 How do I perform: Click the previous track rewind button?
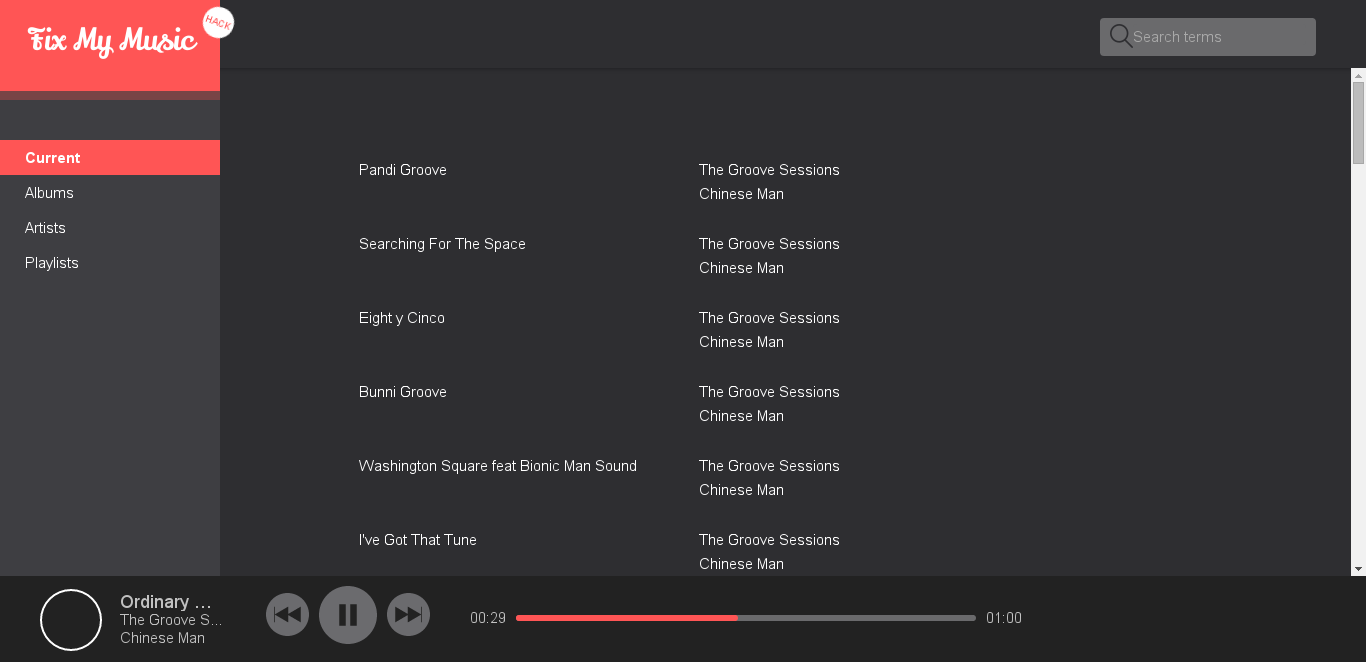click(x=288, y=614)
